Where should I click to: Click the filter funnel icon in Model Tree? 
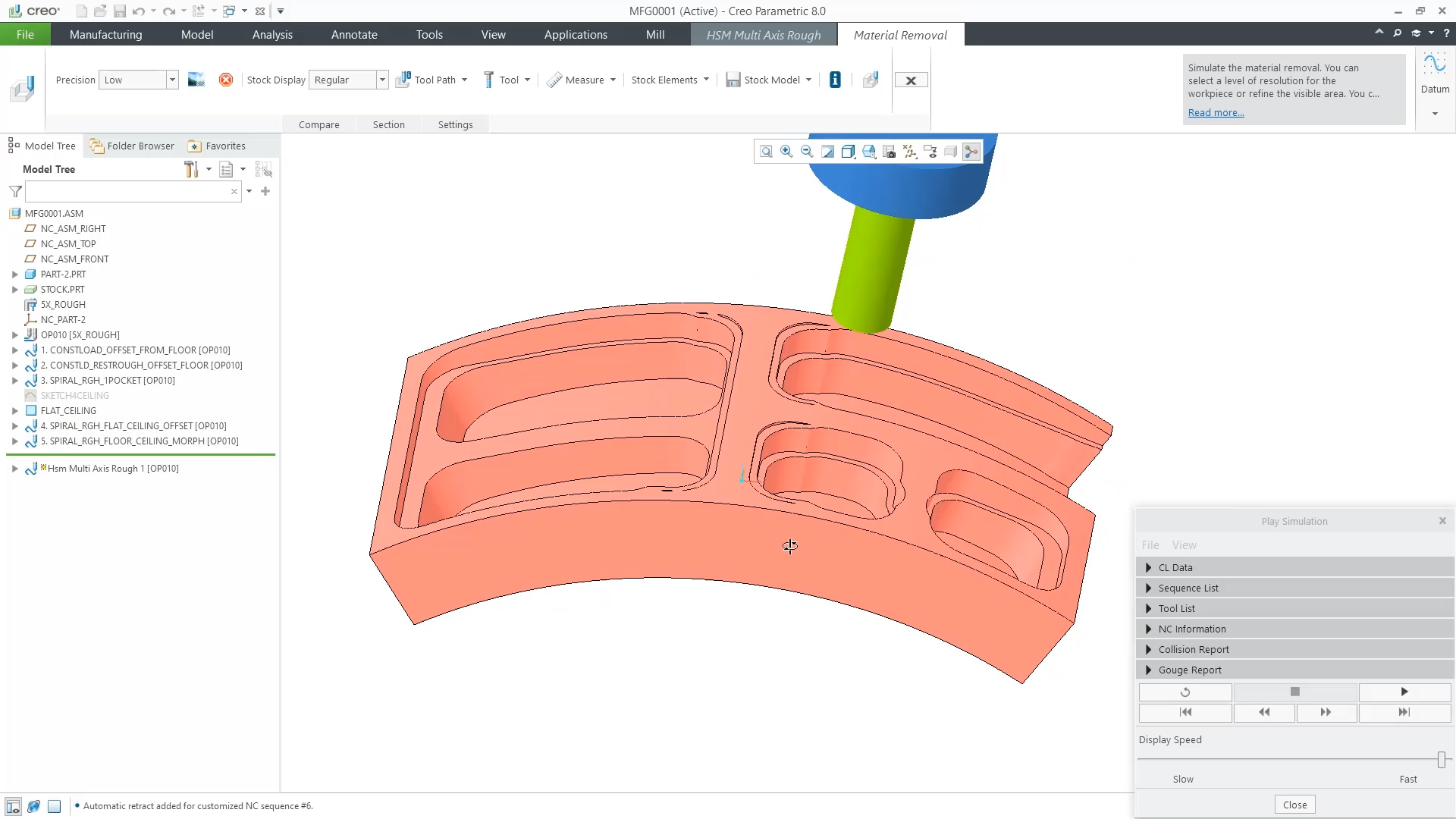tap(15, 191)
